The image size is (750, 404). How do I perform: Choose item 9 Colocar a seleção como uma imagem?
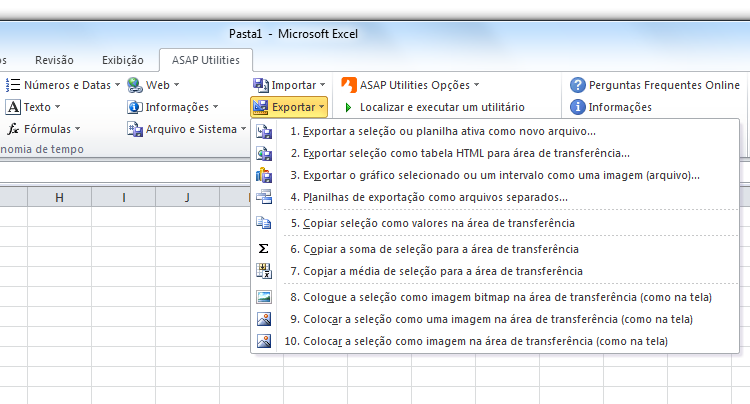click(x=495, y=319)
